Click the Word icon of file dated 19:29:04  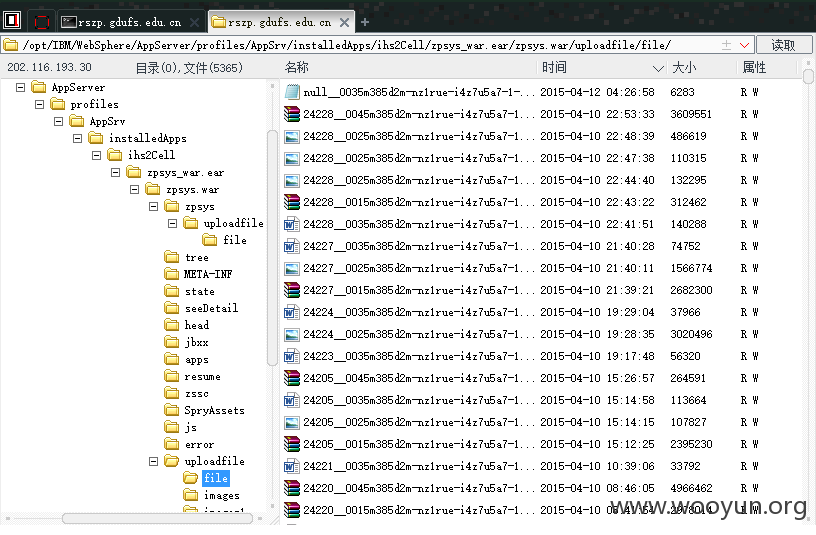(x=292, y=312)
